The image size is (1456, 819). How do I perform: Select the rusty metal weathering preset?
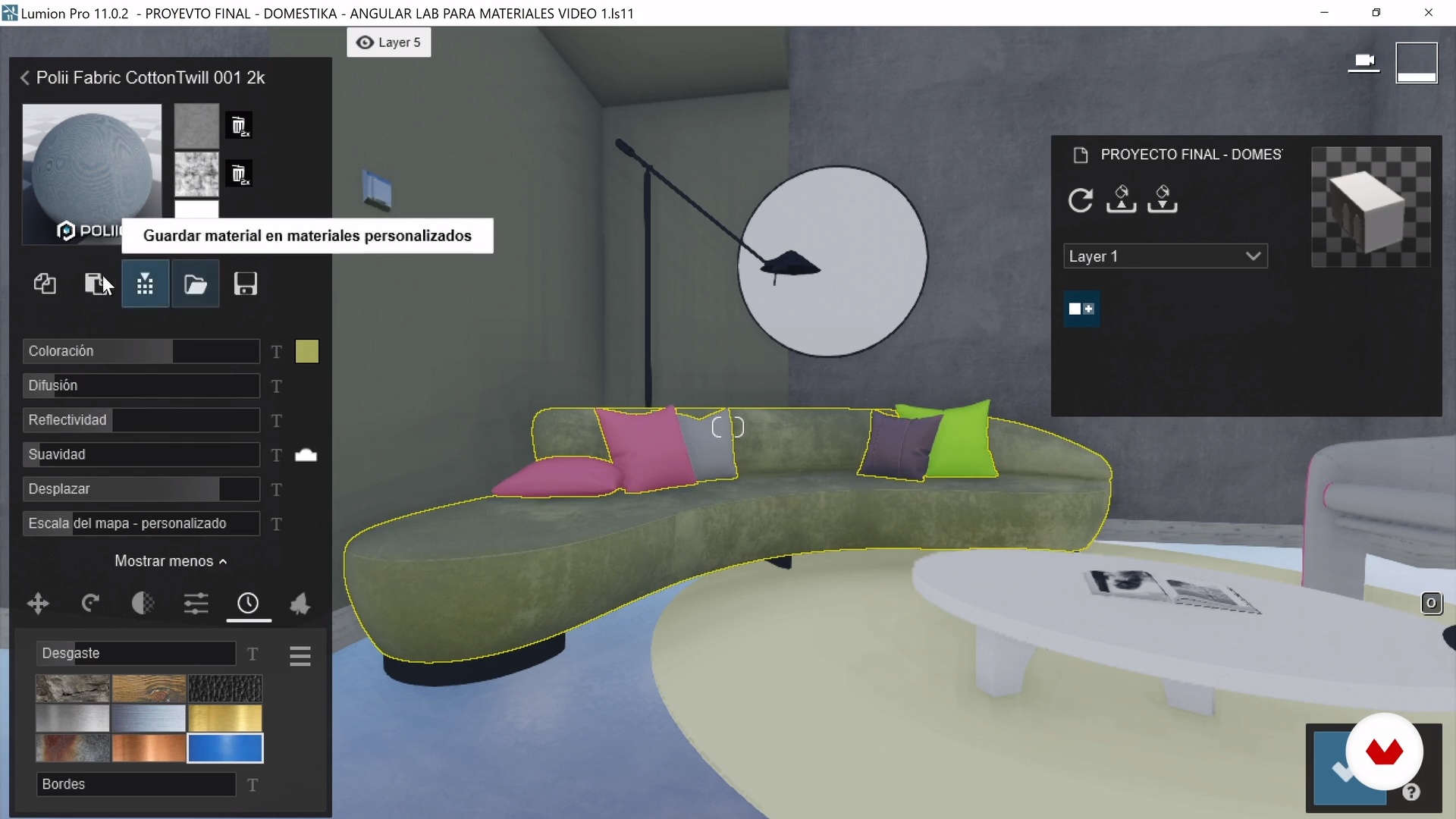[73, 748]
